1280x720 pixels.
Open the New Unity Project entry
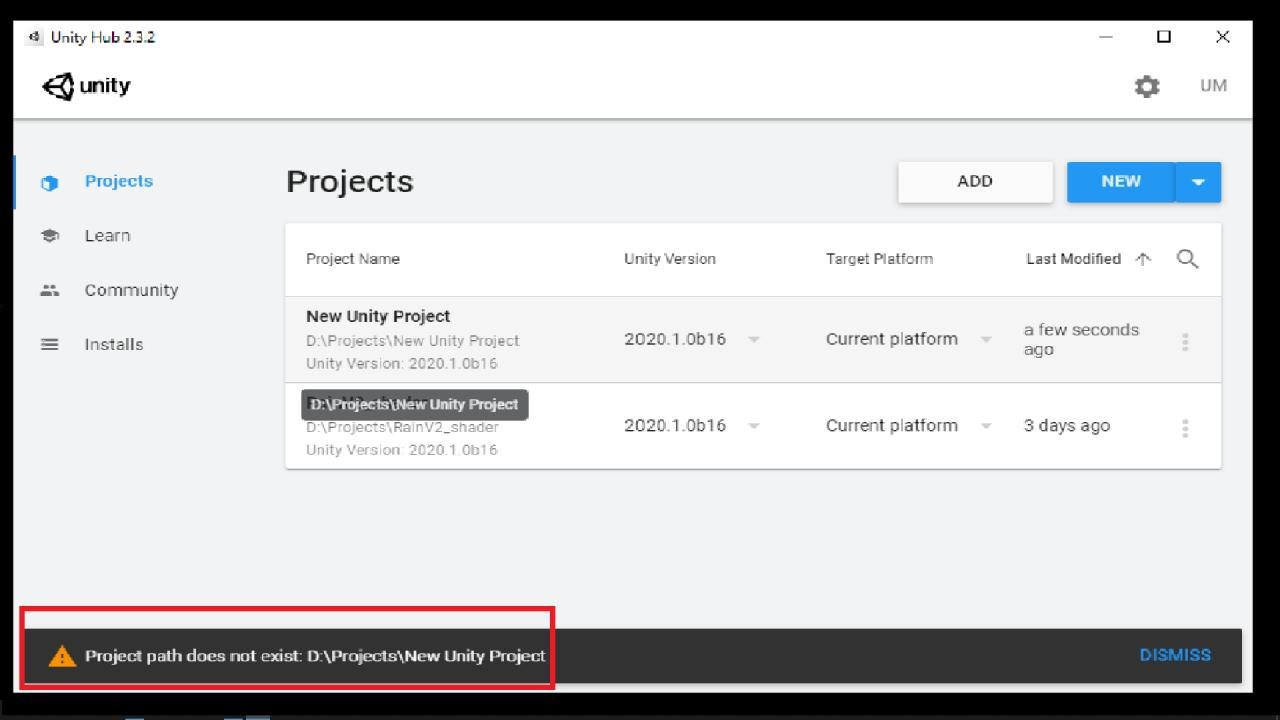(x=378, y=317)
